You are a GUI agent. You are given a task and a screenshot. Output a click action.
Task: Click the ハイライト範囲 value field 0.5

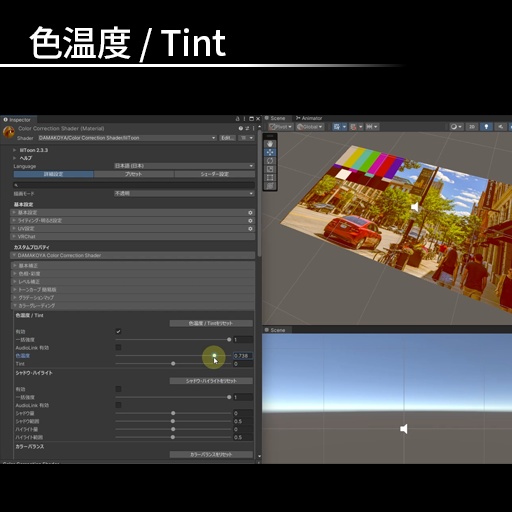243,437
